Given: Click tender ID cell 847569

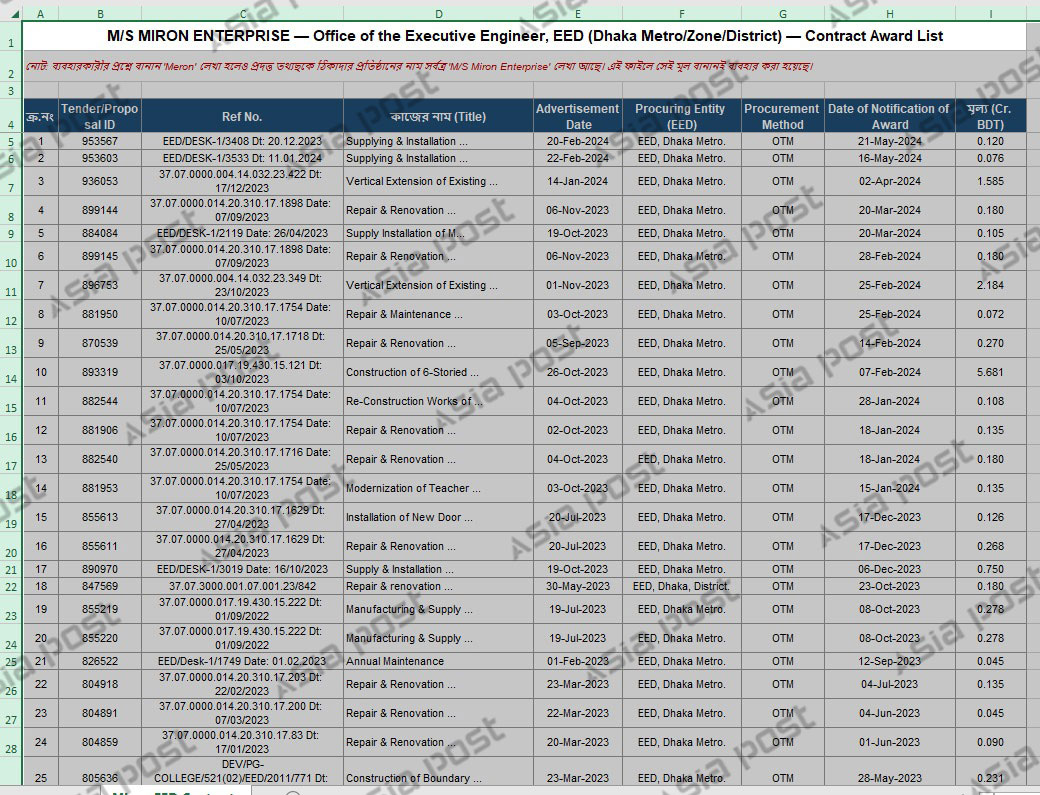Looking at the screenshot, I should (x=100, y=586).
